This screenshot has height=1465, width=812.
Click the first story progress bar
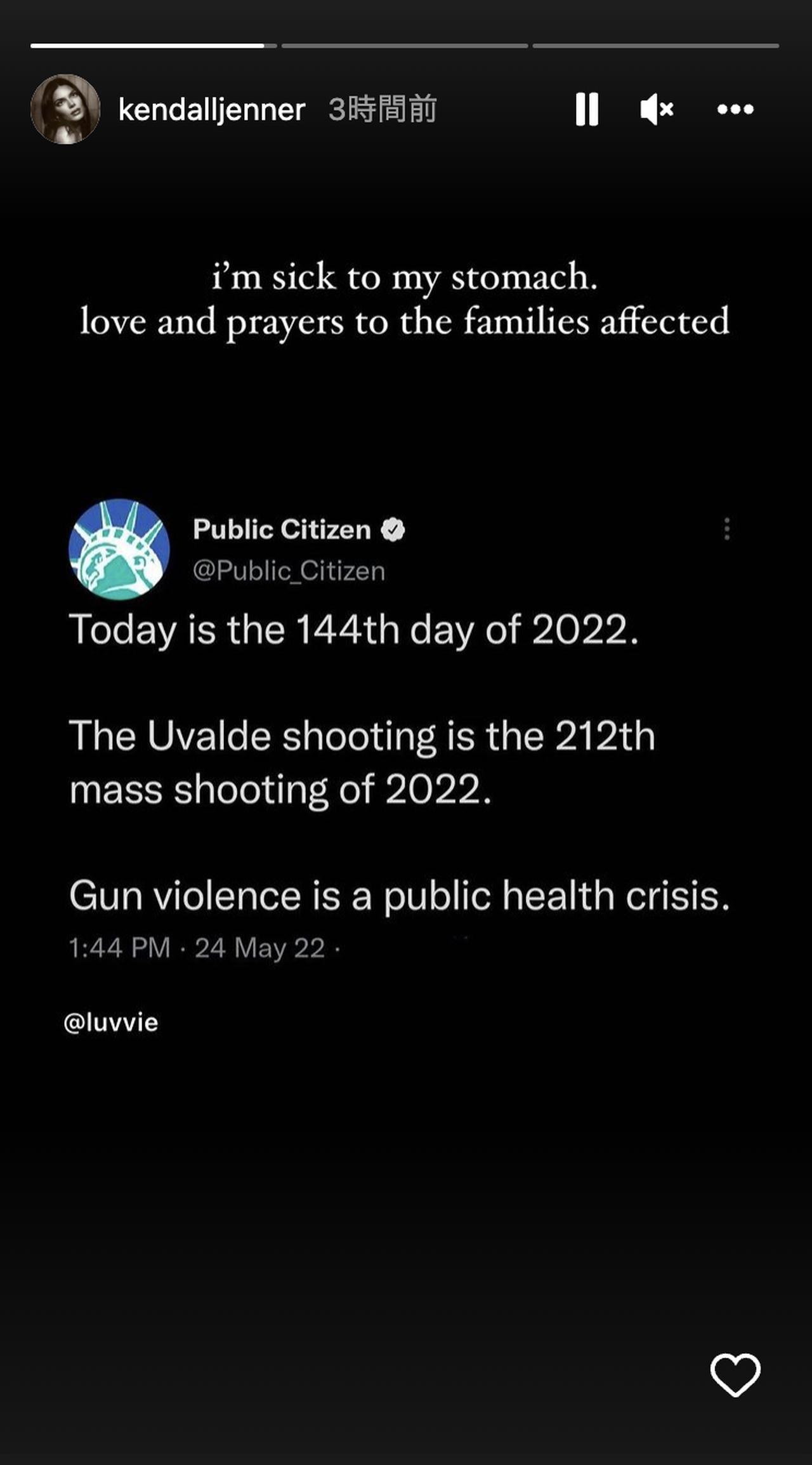point(153,46)
